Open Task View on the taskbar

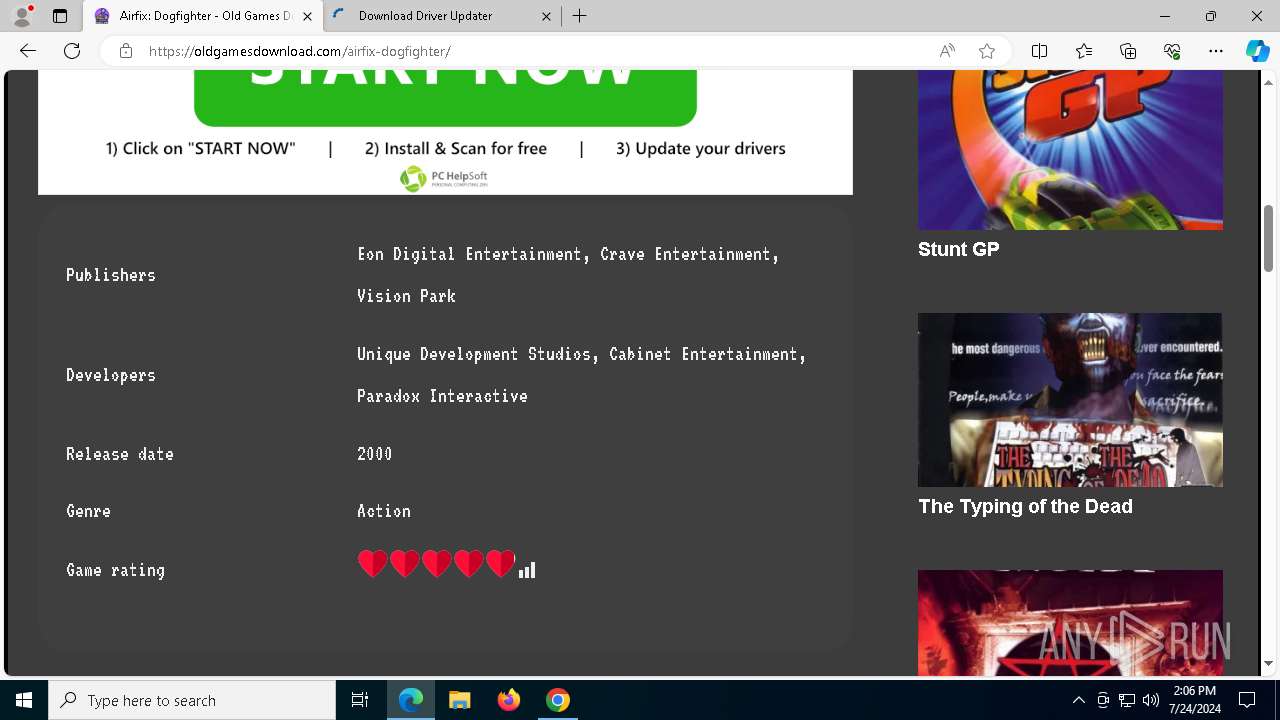click(x=360, y=700)
